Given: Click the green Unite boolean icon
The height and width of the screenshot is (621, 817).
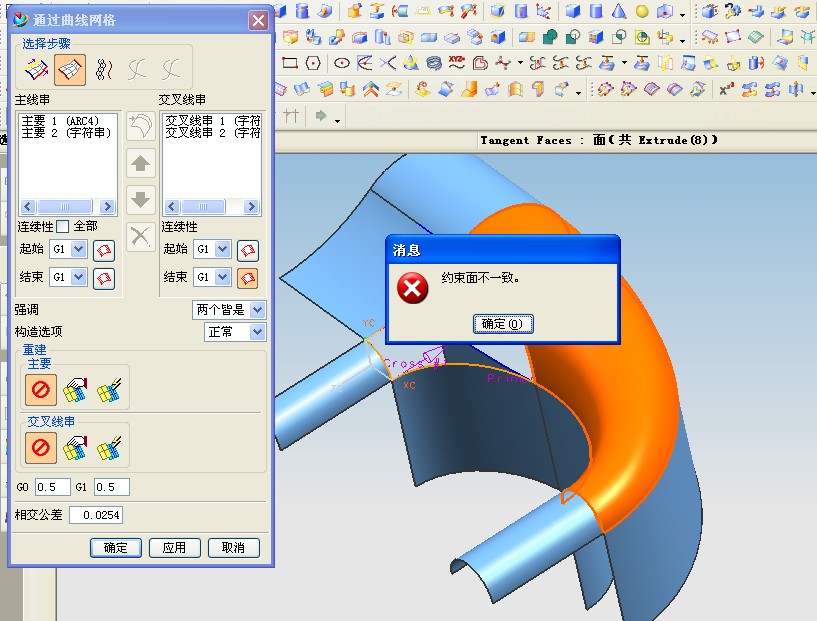Looking at the screenshot, I should [550, 37].
